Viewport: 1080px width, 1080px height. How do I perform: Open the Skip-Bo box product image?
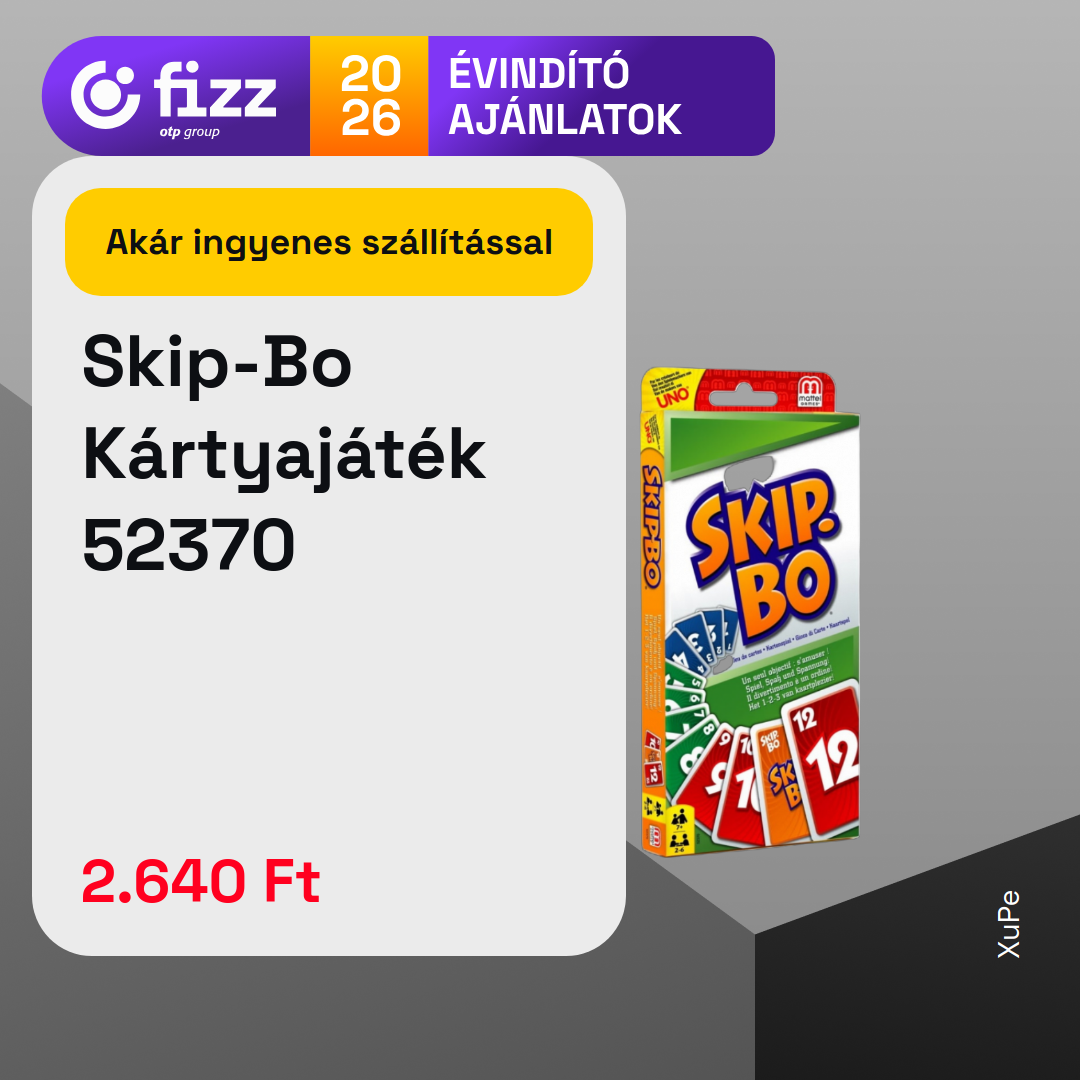click(x=750, y=612)
